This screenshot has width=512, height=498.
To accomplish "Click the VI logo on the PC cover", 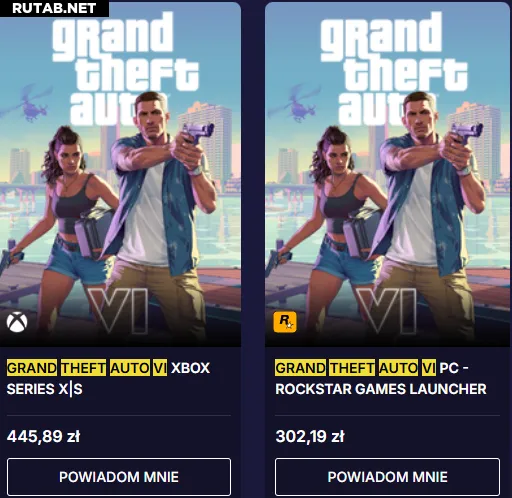I will 386,311.
